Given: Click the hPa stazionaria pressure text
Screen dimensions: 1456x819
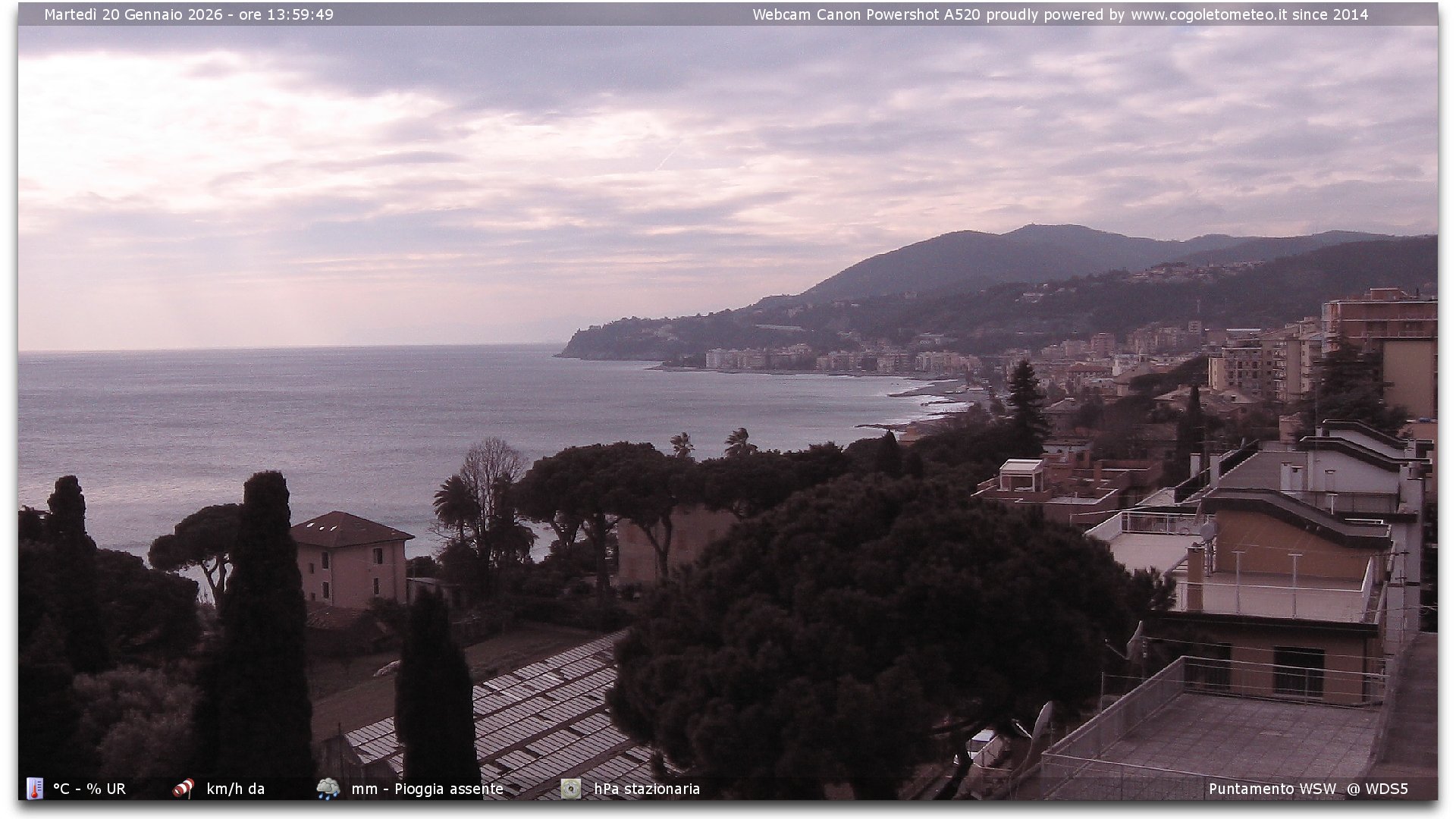Looking at the screenshot, I should coord(646,789).
